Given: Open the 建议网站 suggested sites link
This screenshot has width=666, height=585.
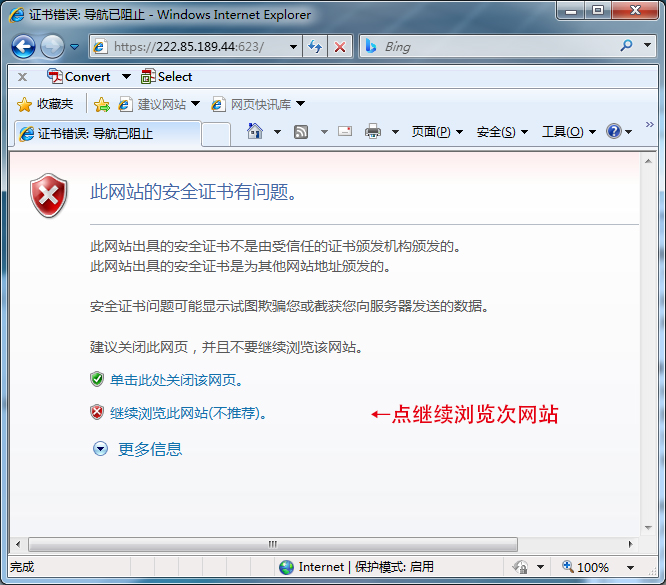Looking at the screenshot, I should coord(158,104).
